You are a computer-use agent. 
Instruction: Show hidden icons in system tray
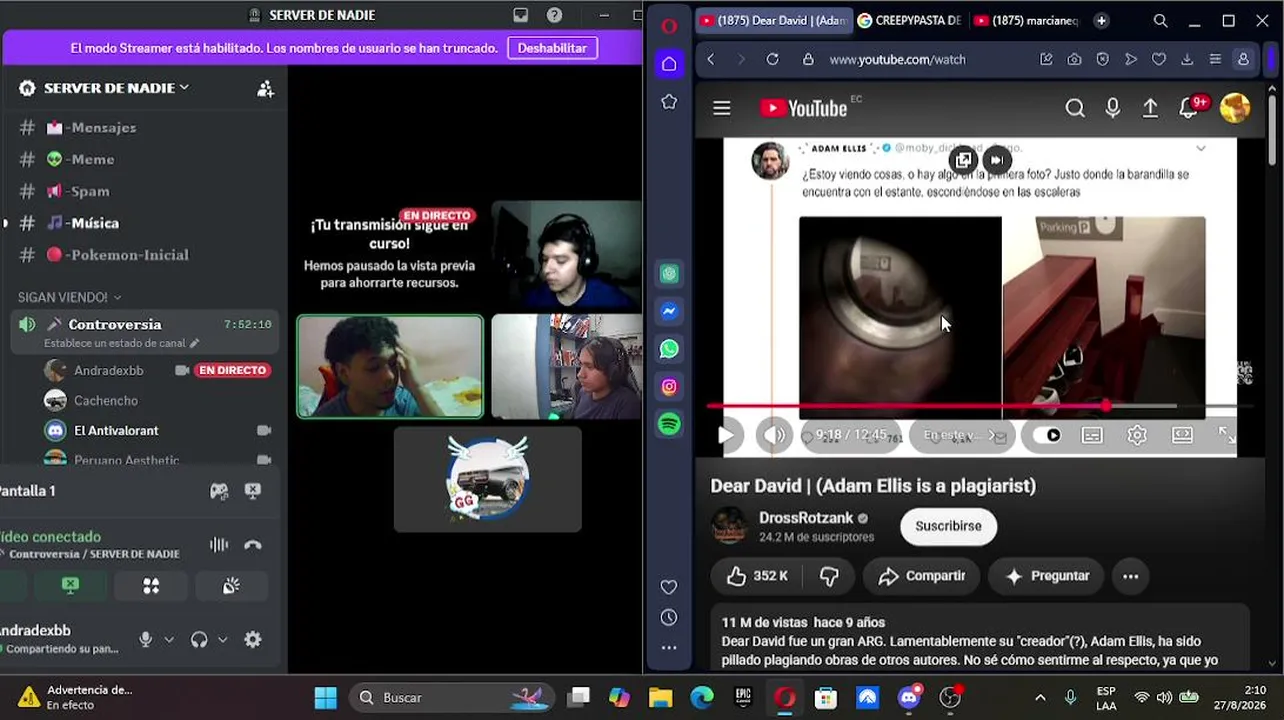1040,698
